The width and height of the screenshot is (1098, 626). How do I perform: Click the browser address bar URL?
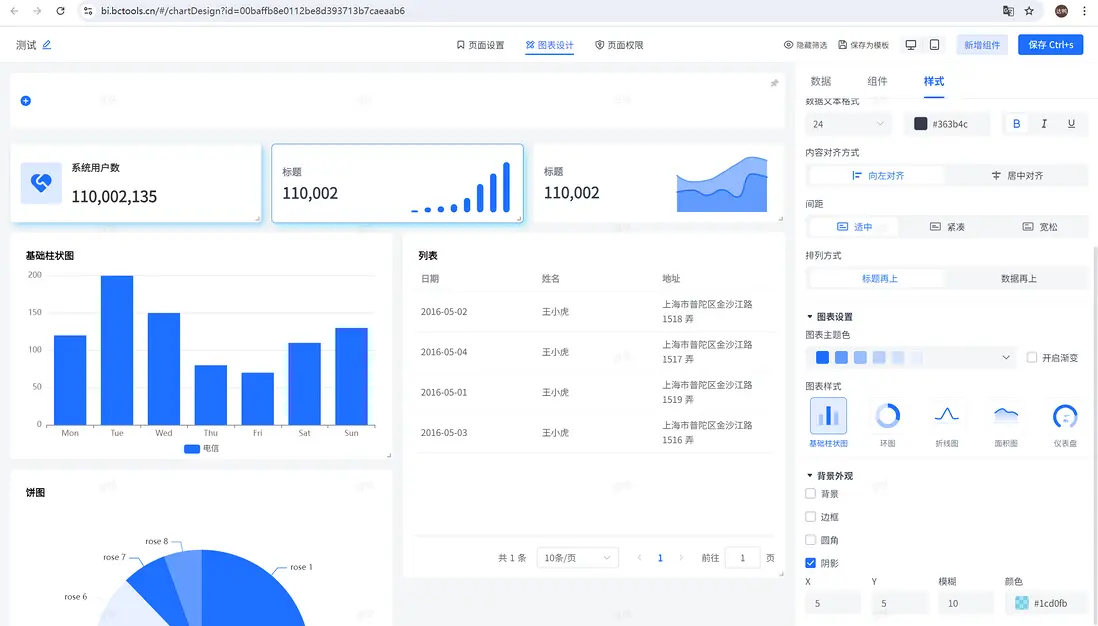click(253, 11)
